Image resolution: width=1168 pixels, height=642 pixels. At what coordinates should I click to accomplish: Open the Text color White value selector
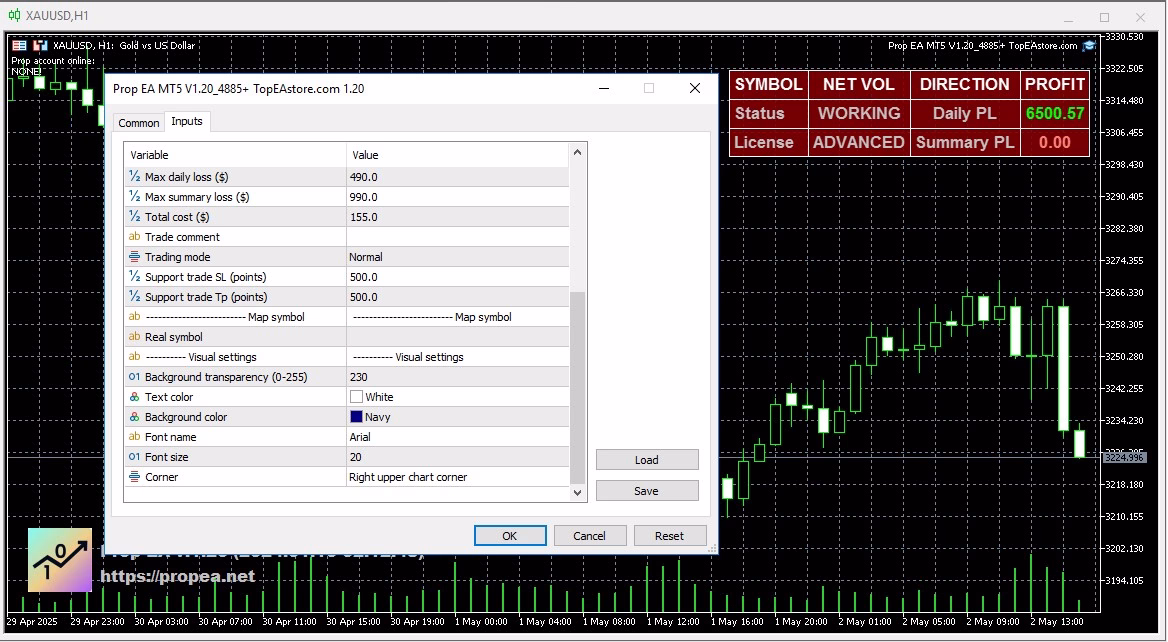(457, 397)
